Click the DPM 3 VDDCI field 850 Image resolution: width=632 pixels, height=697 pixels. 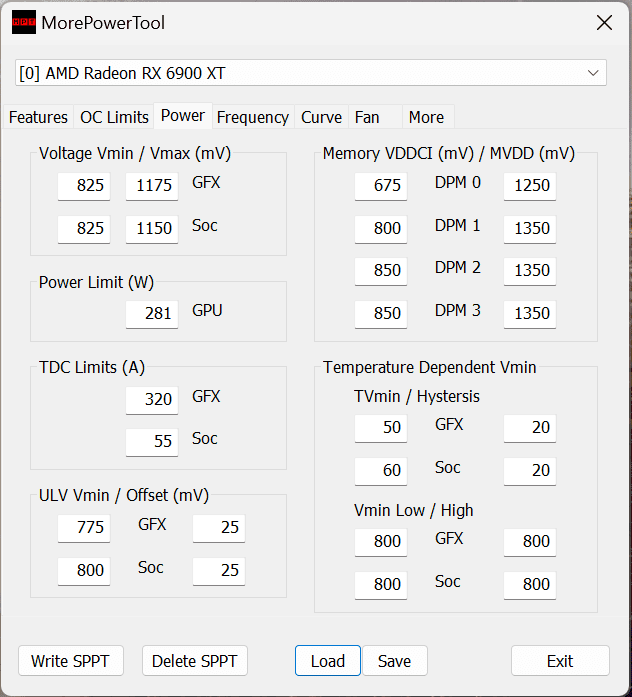point(381,314)
